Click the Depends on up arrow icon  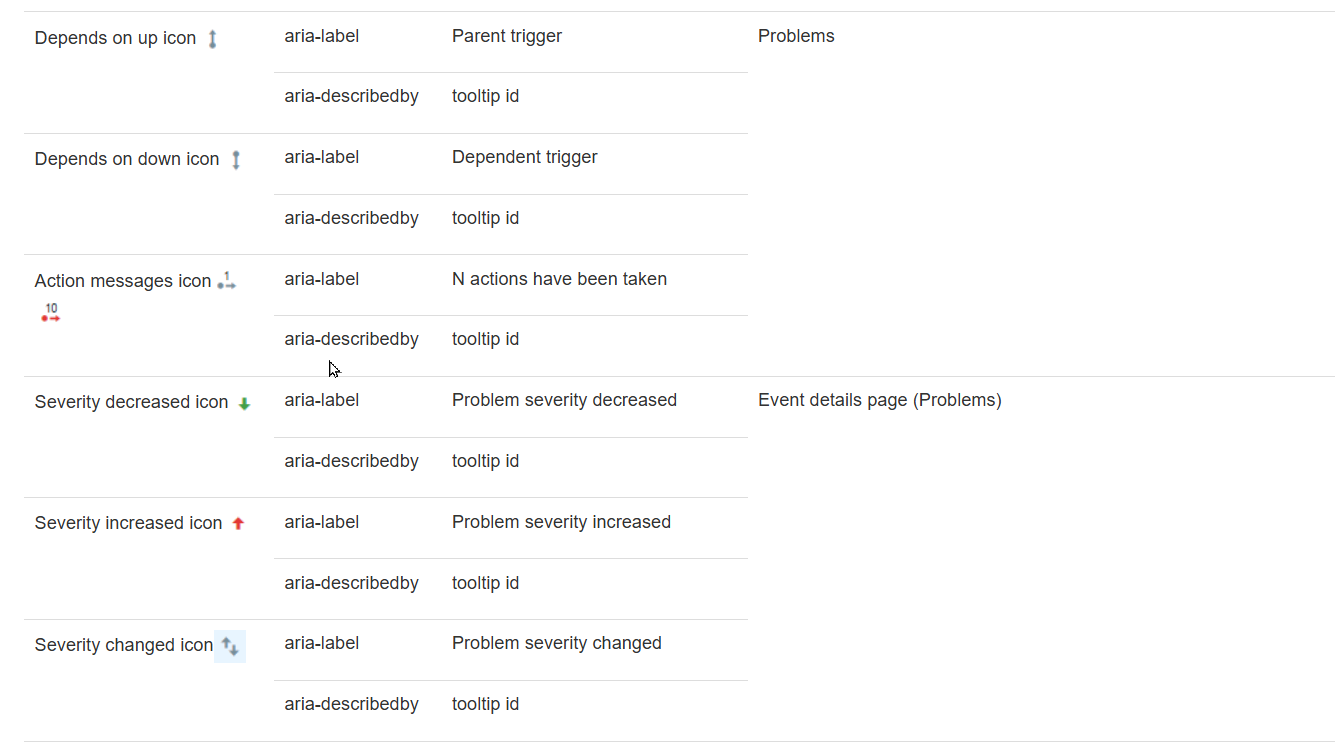point(212,39)
